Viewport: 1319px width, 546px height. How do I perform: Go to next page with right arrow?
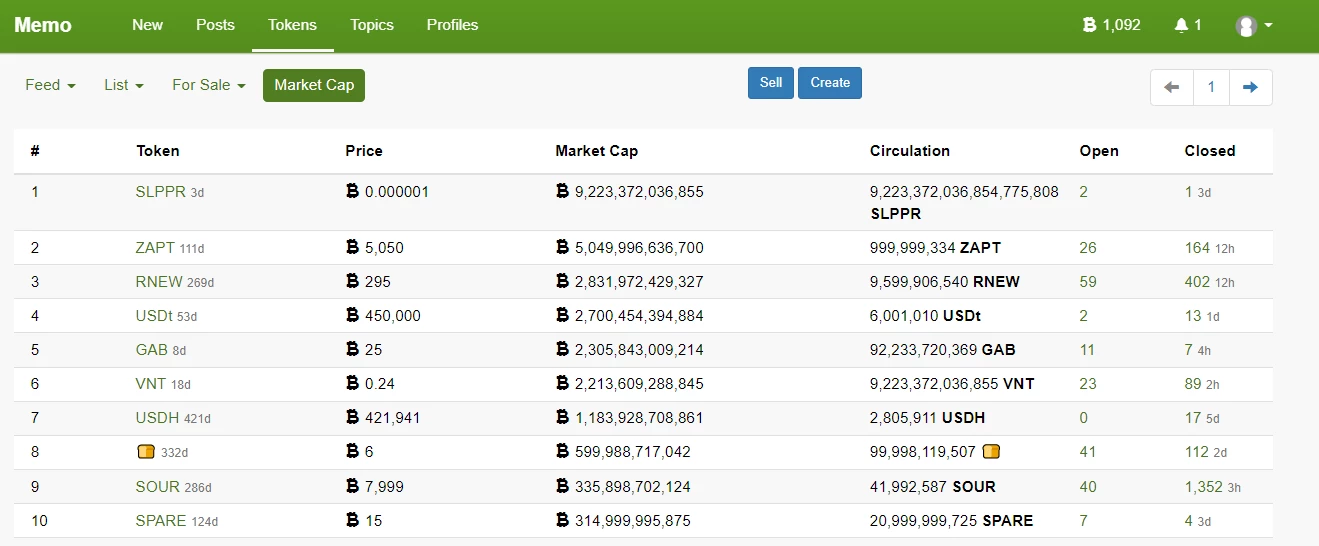[1250, 87]
